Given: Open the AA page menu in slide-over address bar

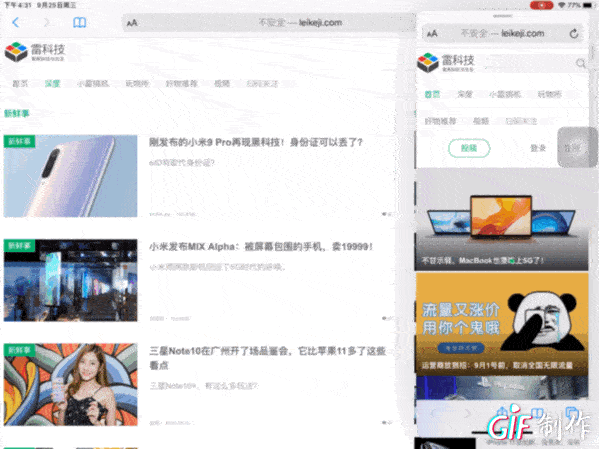Looking at the screenshot, I should [x=432, y=34].
